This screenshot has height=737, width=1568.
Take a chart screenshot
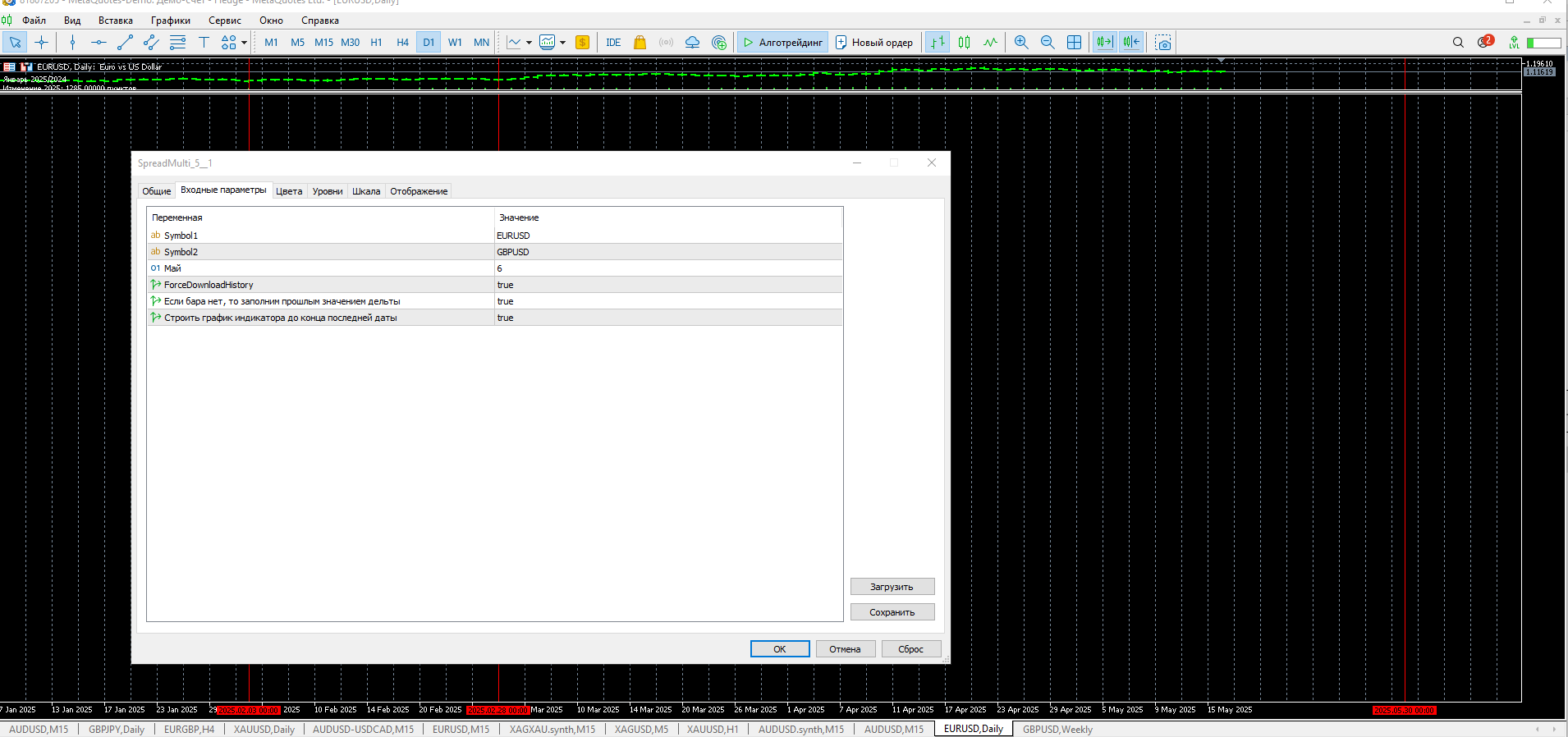pos(1163,43)
